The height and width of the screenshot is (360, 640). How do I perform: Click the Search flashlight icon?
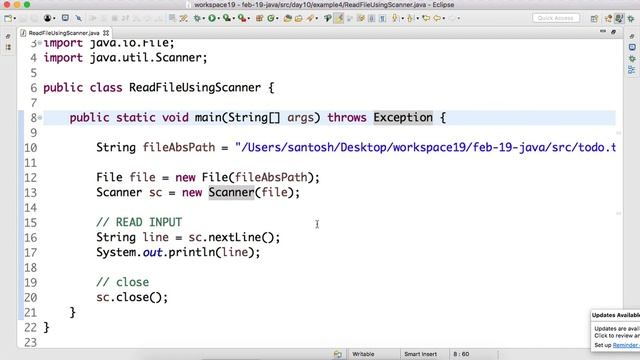coord(310,18)
